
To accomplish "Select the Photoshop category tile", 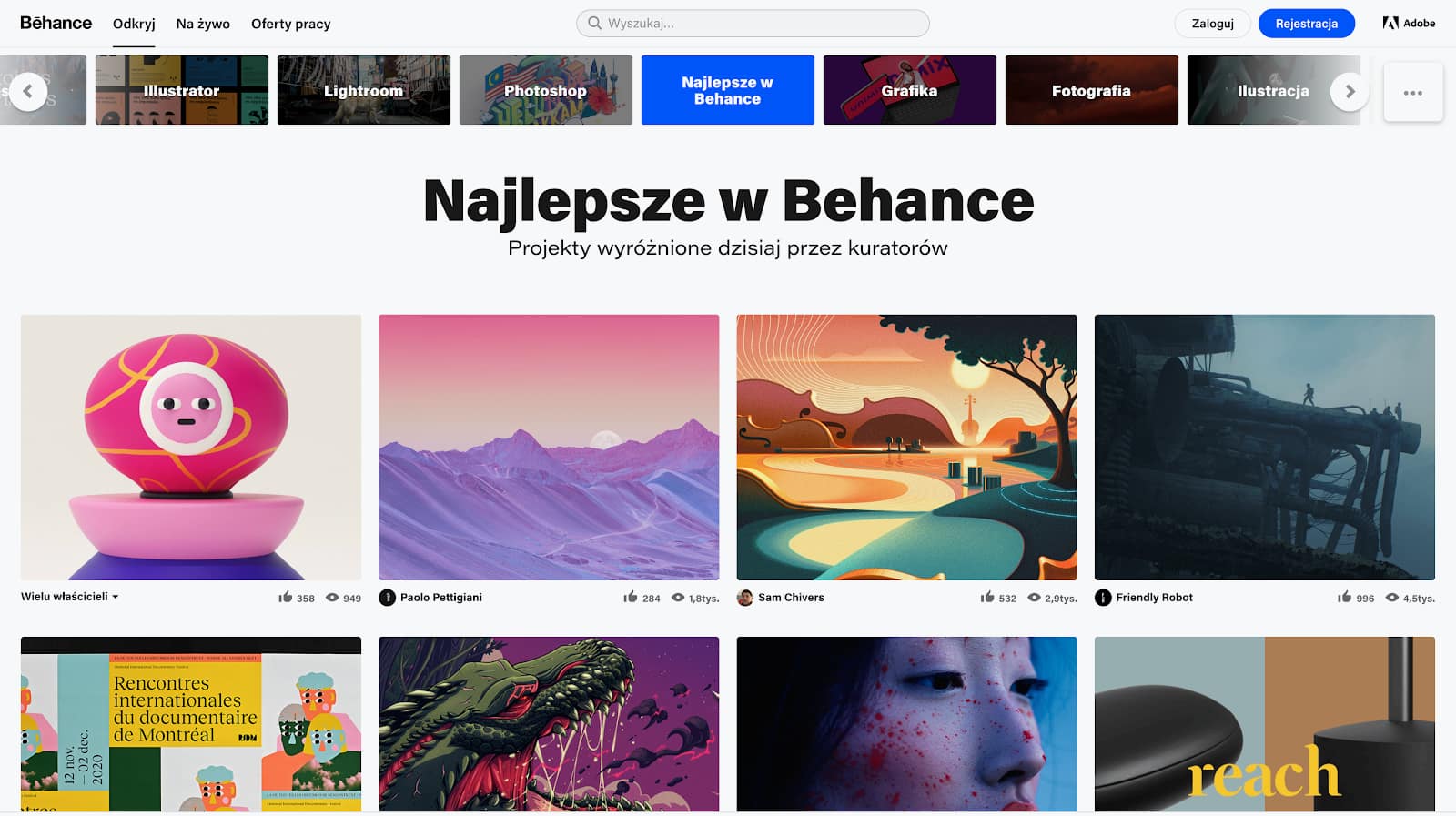I will (546, 90).
